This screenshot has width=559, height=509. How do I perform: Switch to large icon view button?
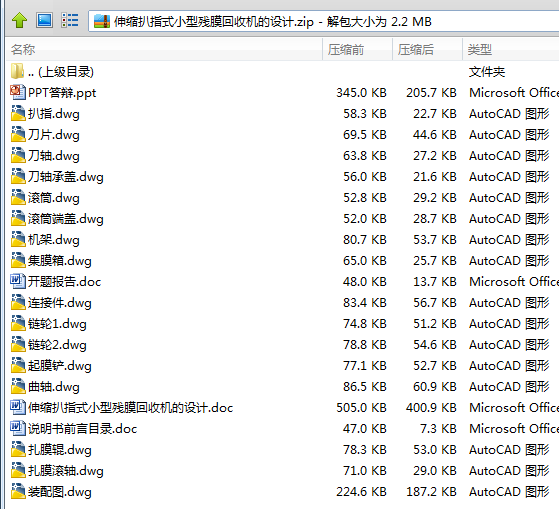(45, 20)
